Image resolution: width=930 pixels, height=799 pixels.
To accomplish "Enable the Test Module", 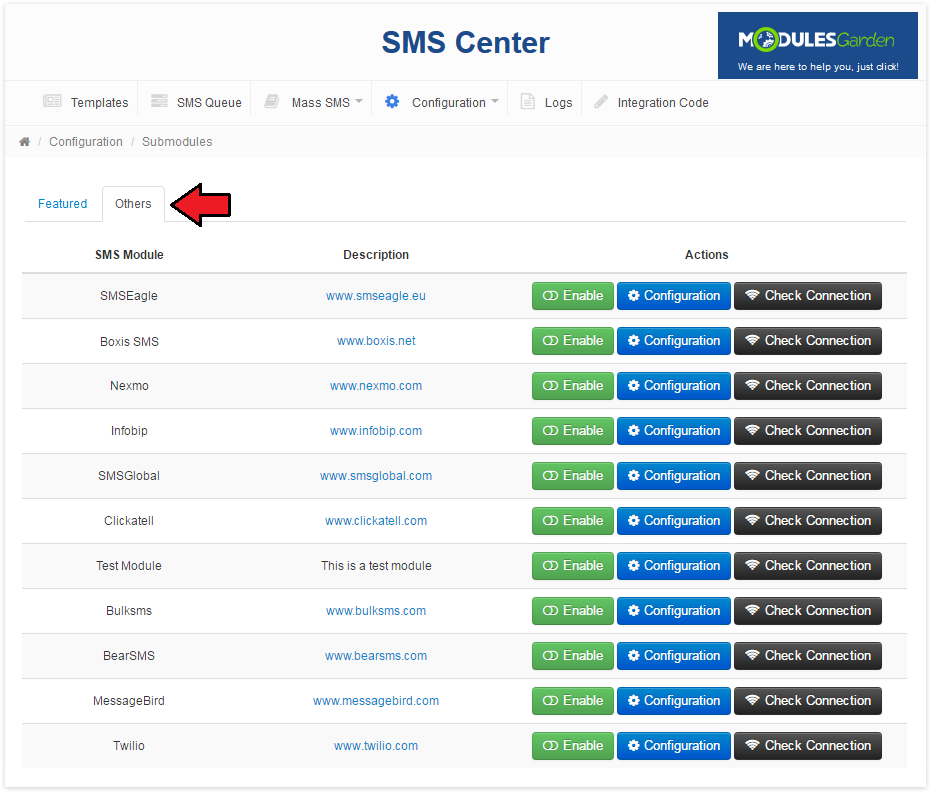I will pyautogui.click(x=572, y=566).
